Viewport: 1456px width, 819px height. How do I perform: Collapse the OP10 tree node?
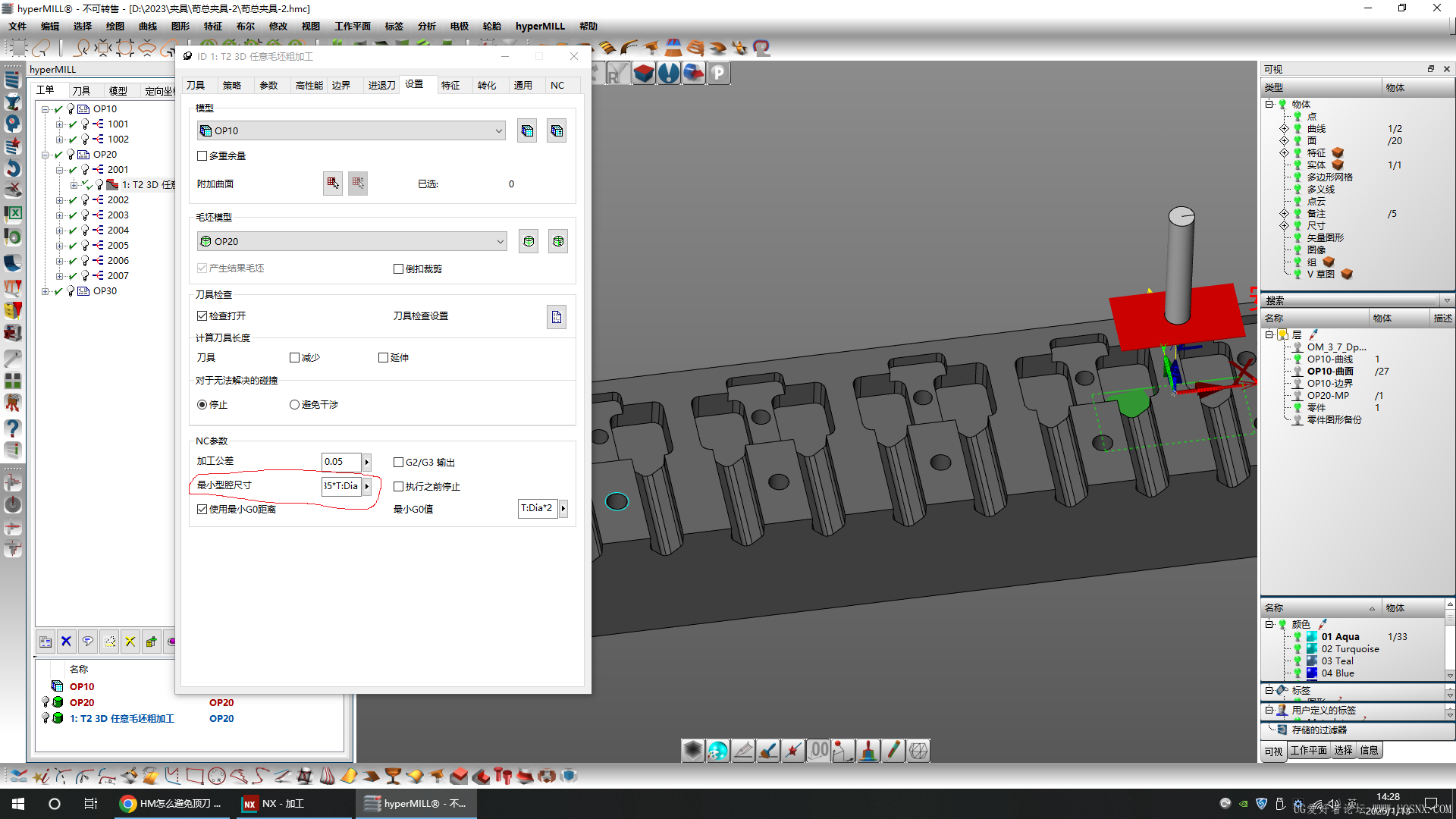click(45, 109)
